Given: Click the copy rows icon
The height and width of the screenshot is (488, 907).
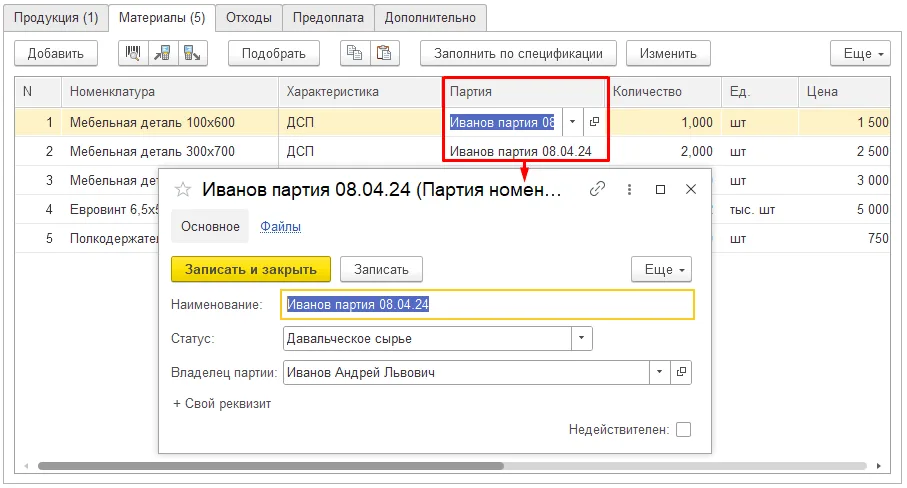Looking at the screenshot, I should pyautogui.click(x=355, y=53).
